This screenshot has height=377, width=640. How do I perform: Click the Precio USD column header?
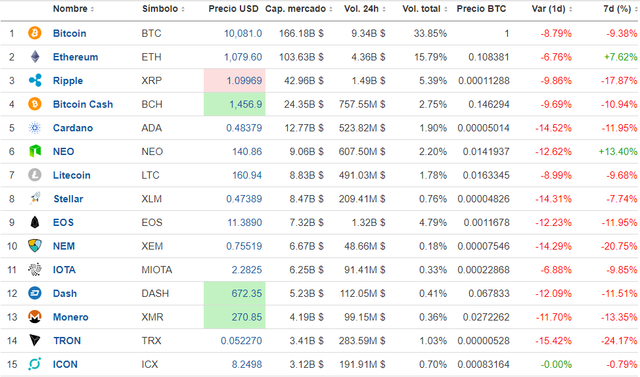pyautogui.click(x=233, y=9)
